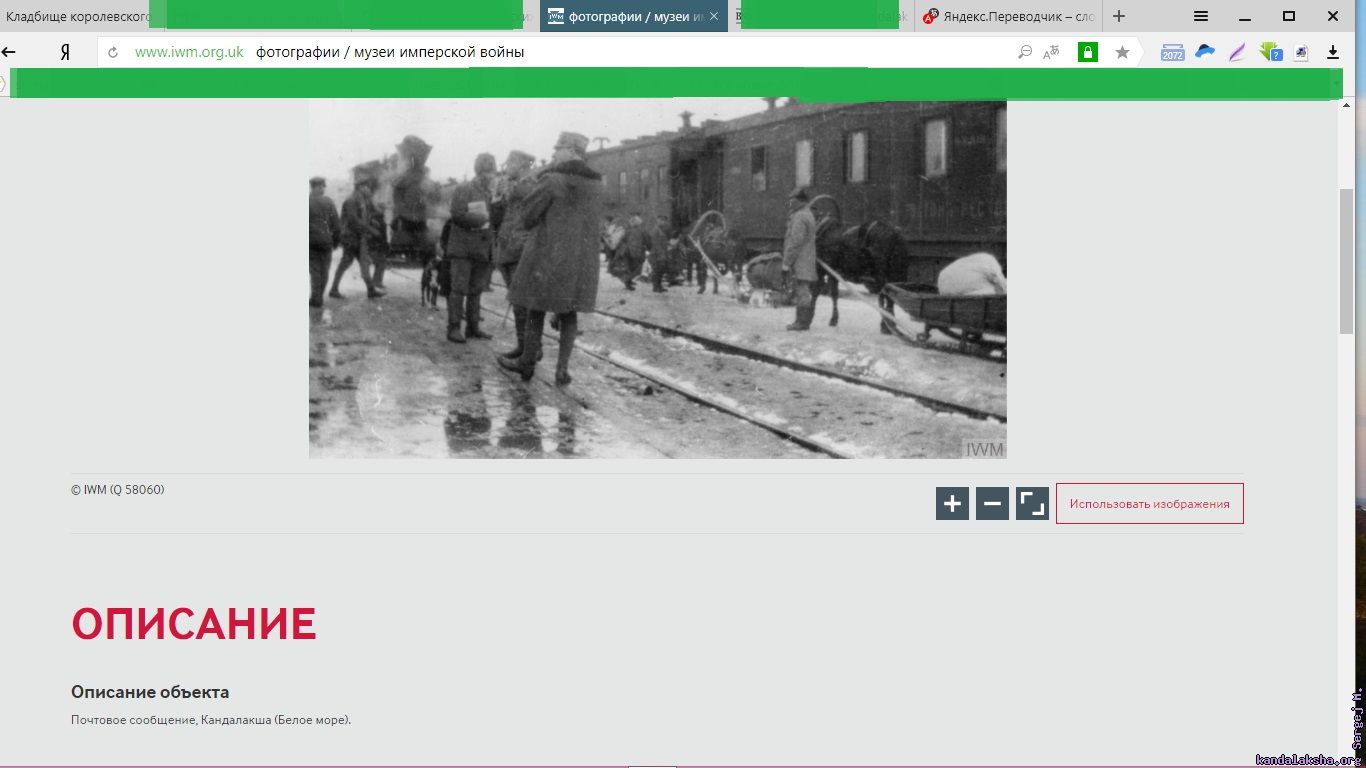Zoom out of the photo with minus button

[x=992, y=504]
